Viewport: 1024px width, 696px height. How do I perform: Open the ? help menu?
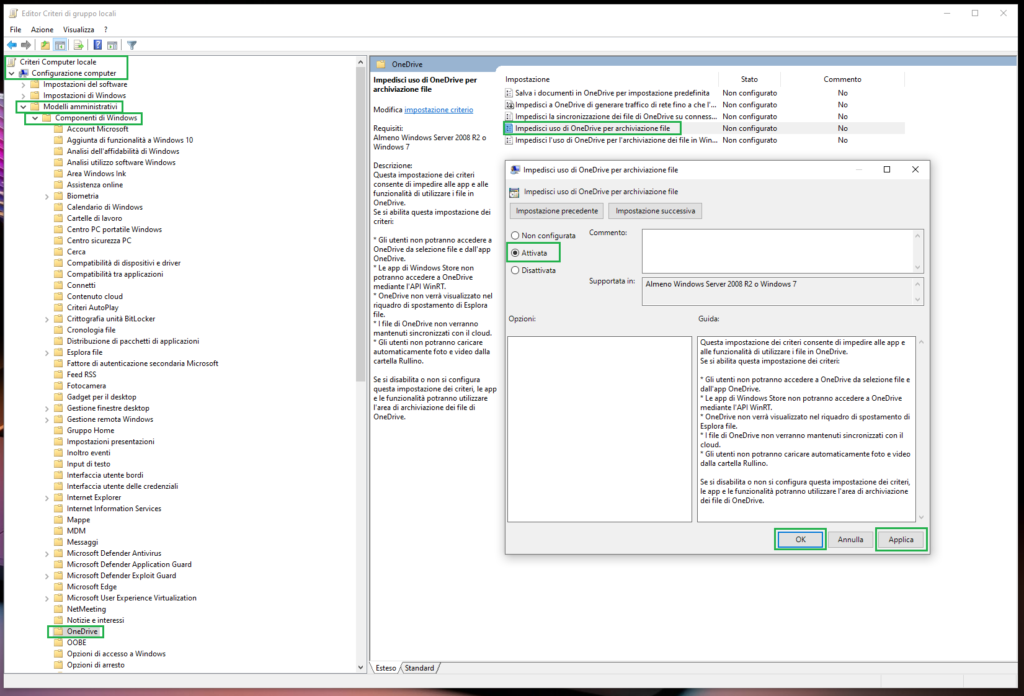(x=106, y=29)
